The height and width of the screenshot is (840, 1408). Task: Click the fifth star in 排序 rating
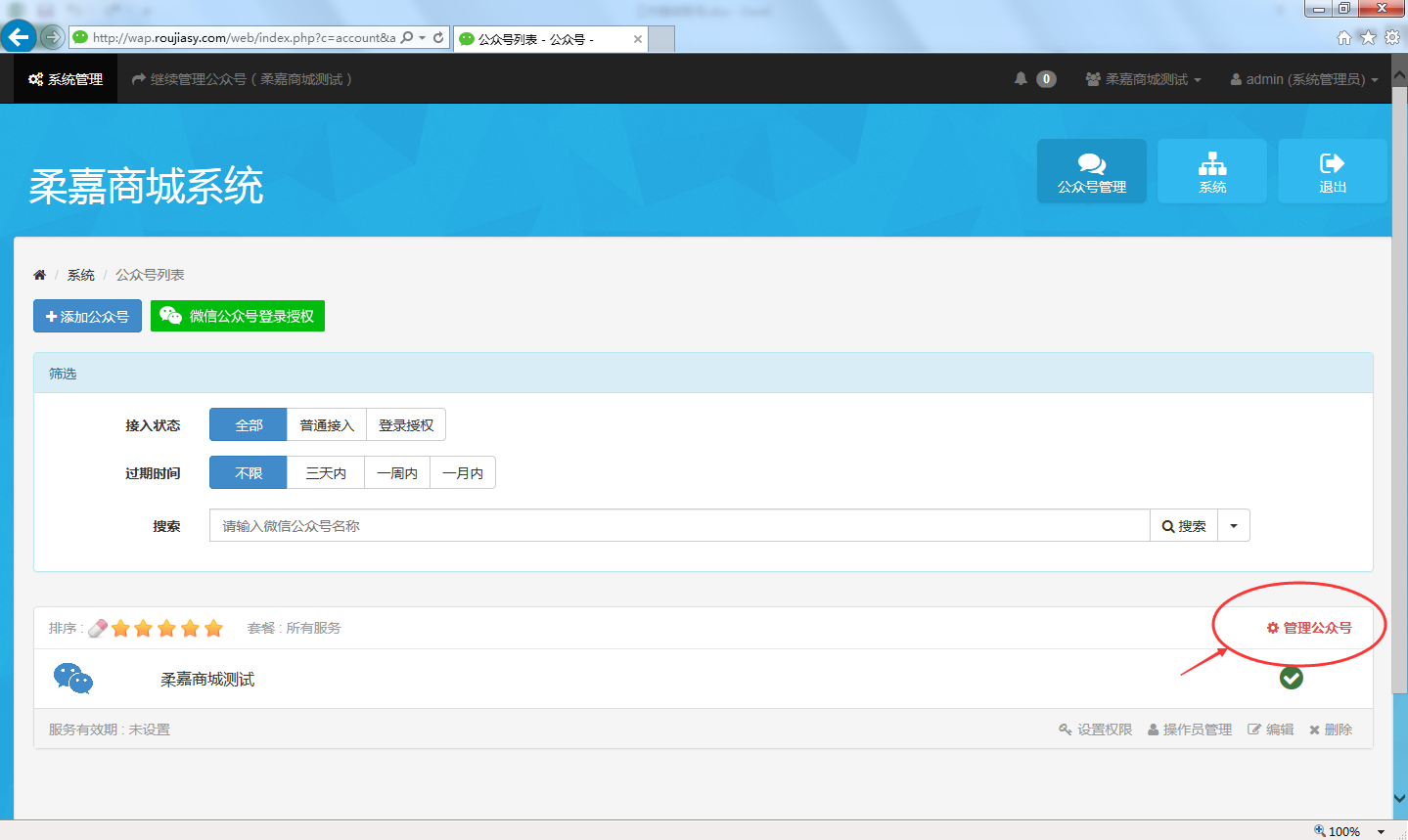[x=213, y=629]
